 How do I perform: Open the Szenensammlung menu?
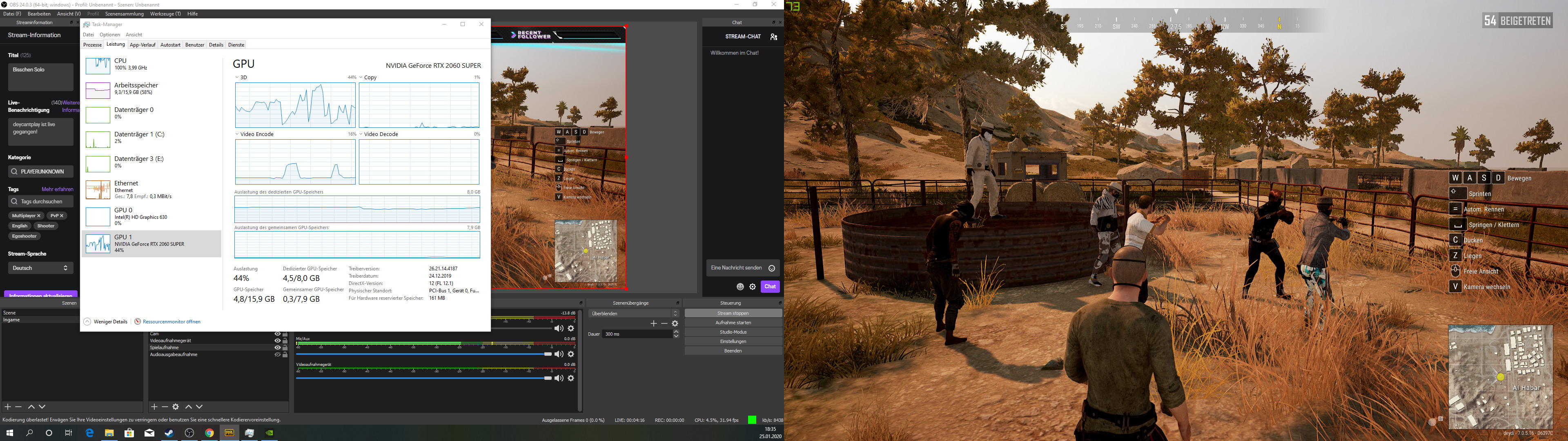point(124,13)
